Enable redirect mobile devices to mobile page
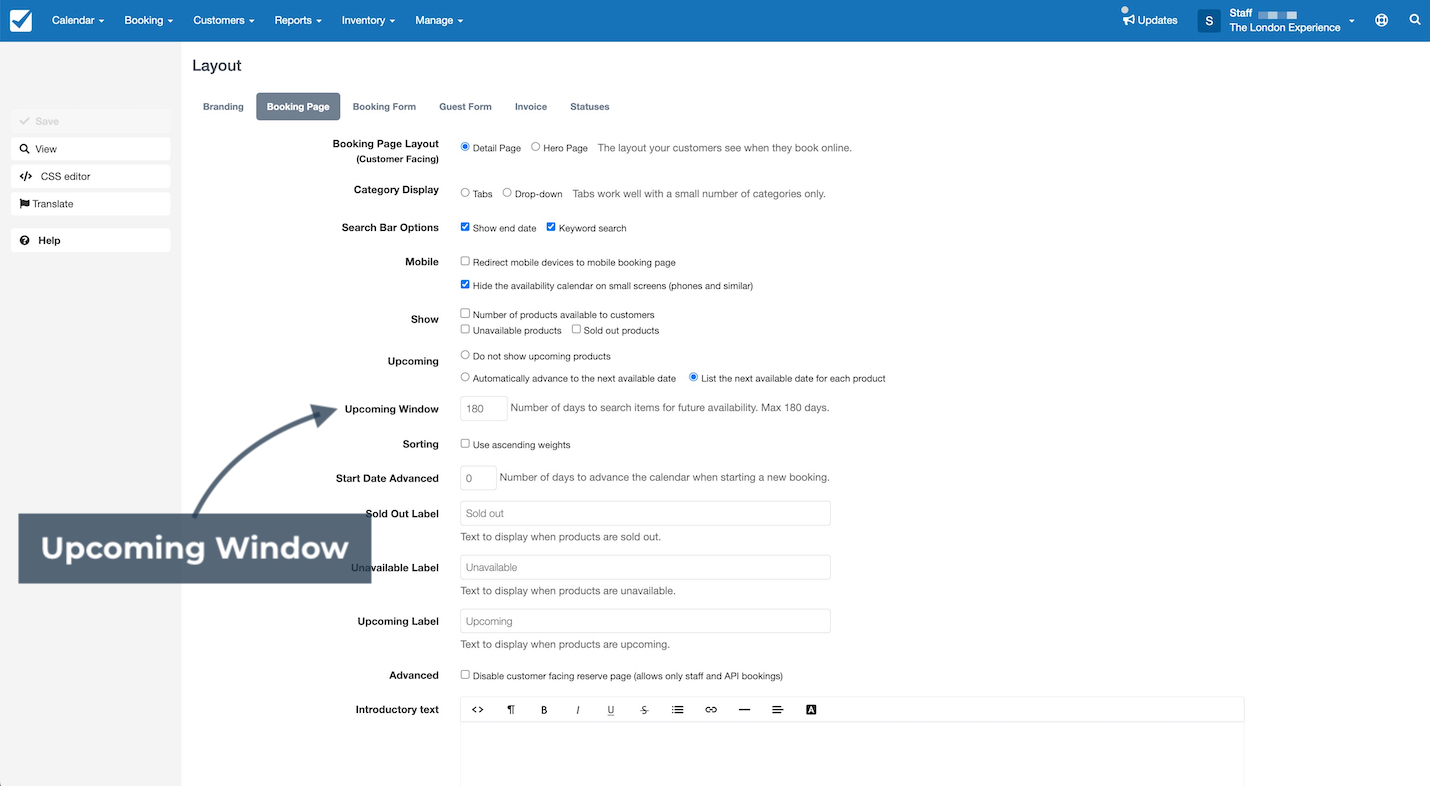 465,261
